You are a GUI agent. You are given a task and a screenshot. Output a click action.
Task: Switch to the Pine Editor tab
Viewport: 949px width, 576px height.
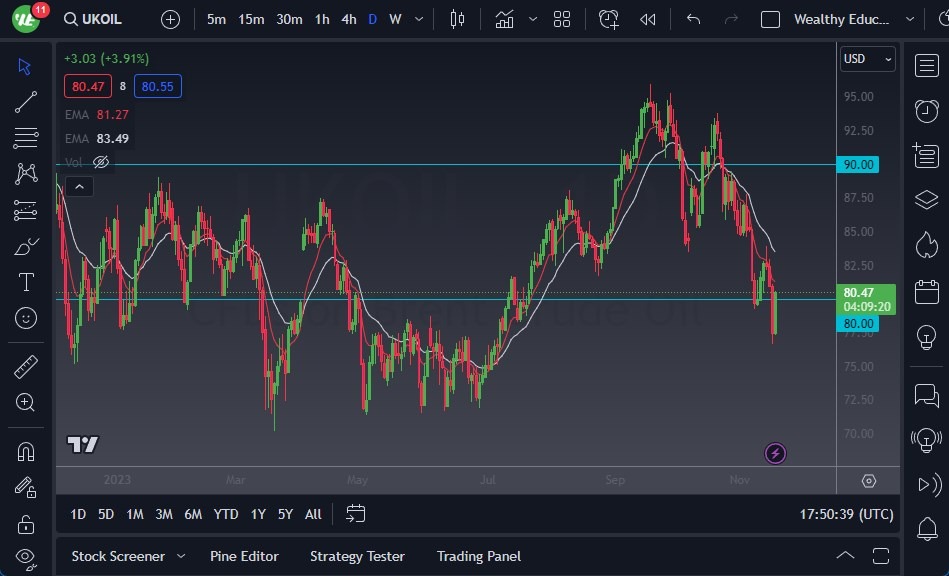click(244, 556)
